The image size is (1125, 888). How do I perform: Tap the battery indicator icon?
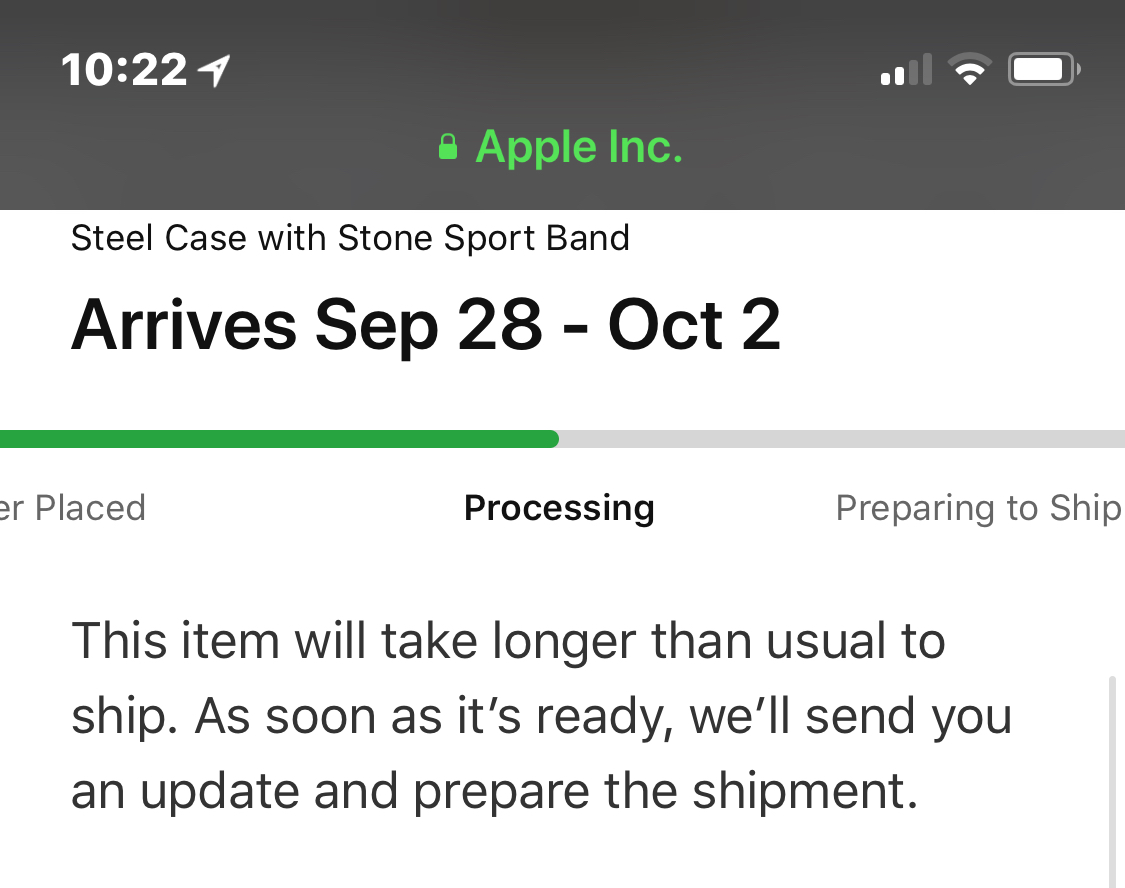pyautogui.click(x=1044, y=70)
